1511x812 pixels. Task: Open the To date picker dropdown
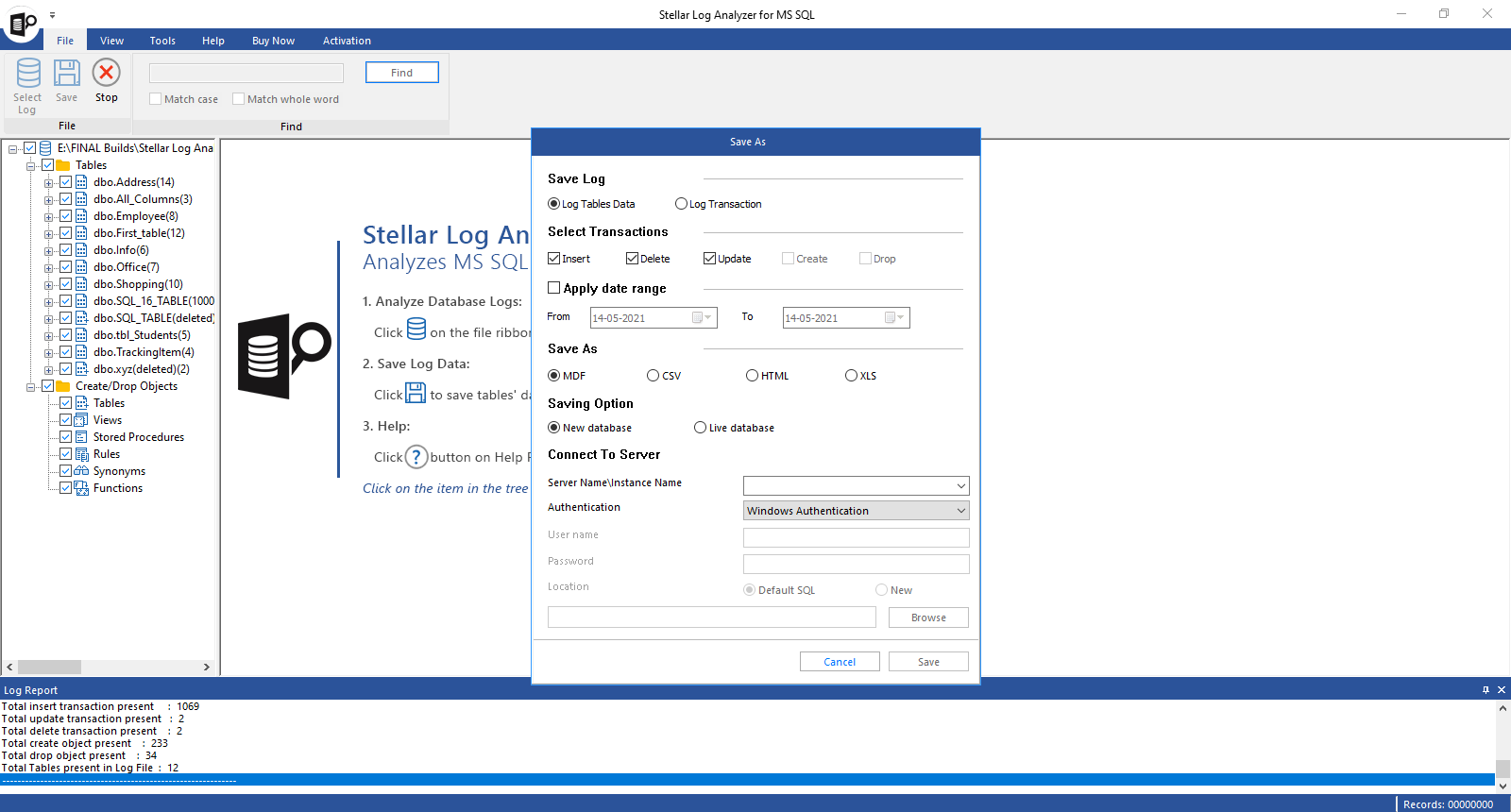click(x=895, y=318)
